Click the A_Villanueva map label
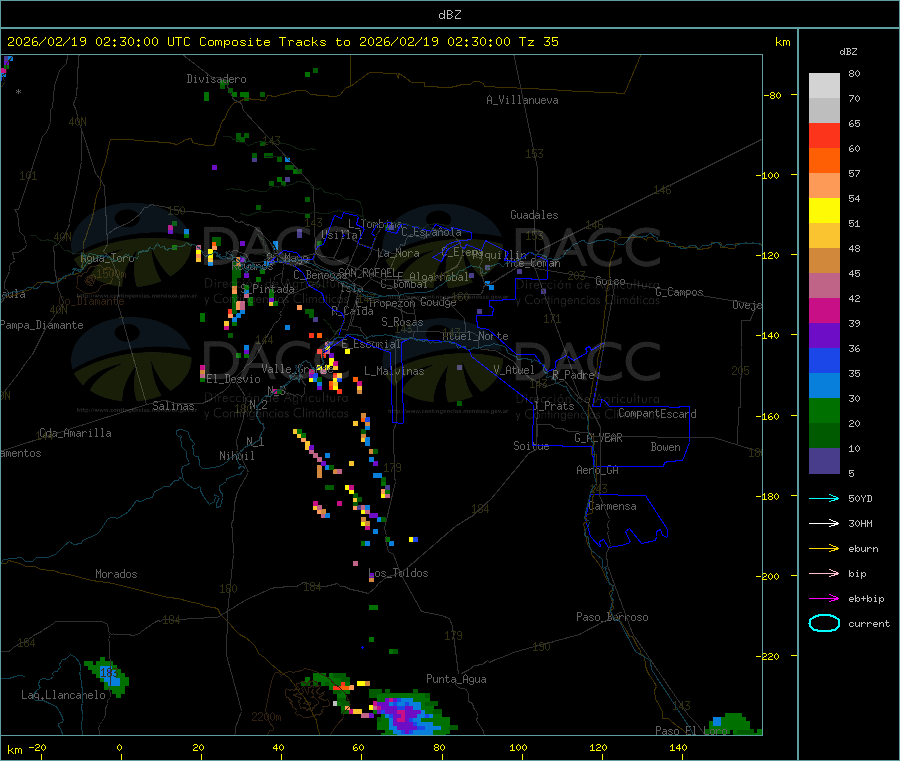 tap(522, 100)
